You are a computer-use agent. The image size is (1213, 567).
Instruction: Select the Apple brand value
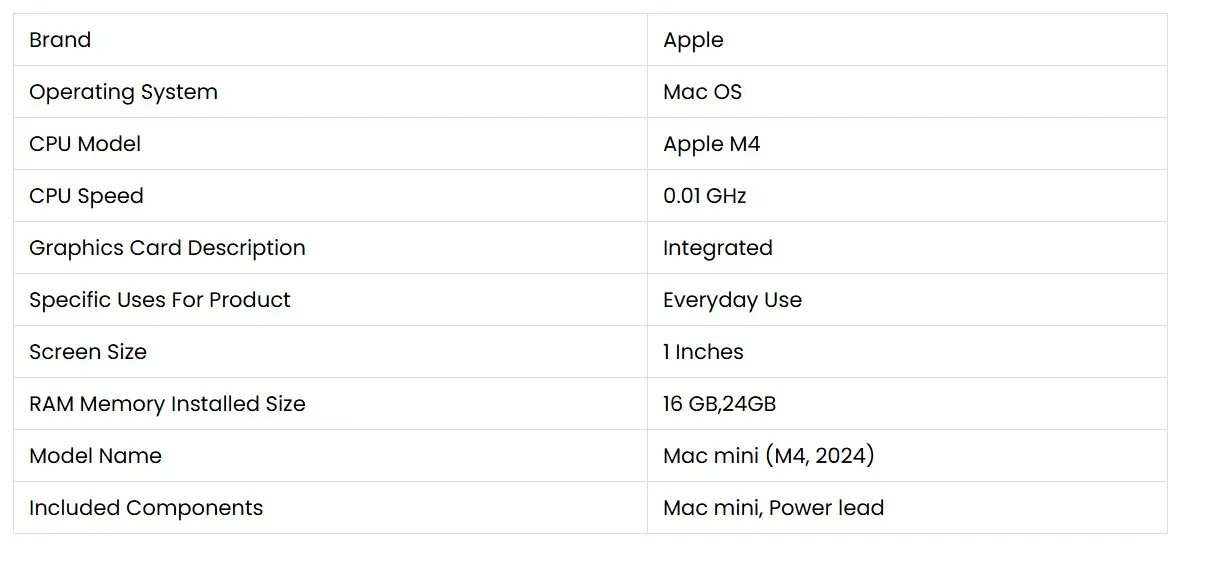(x=693, y=40)
